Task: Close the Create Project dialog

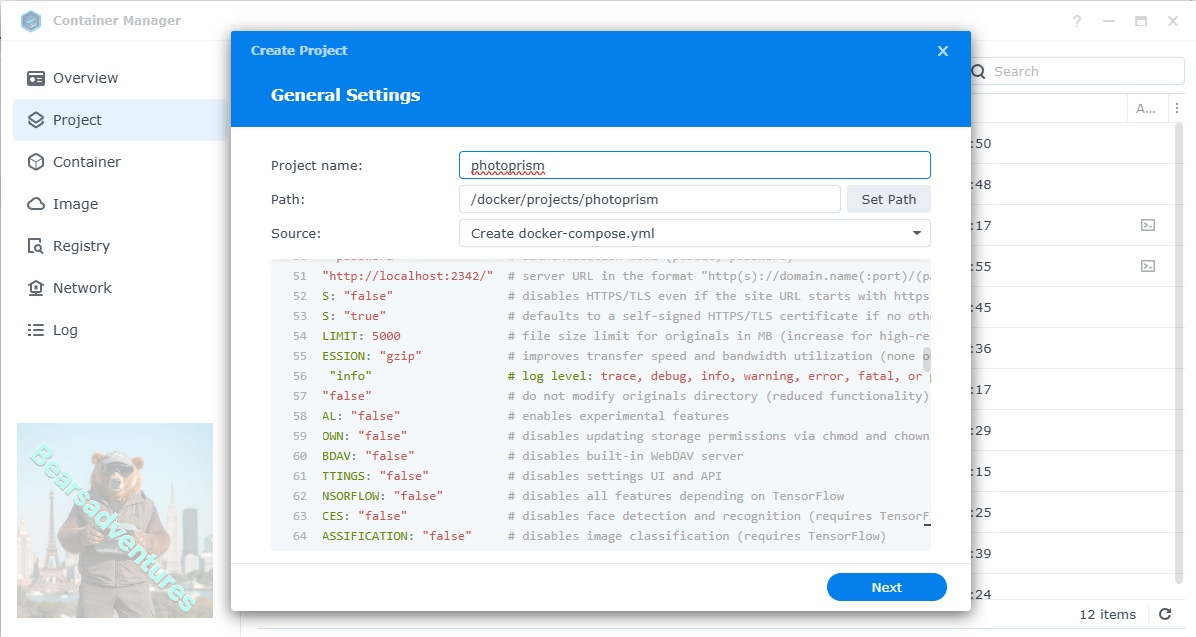Action: tap(942, 51)
